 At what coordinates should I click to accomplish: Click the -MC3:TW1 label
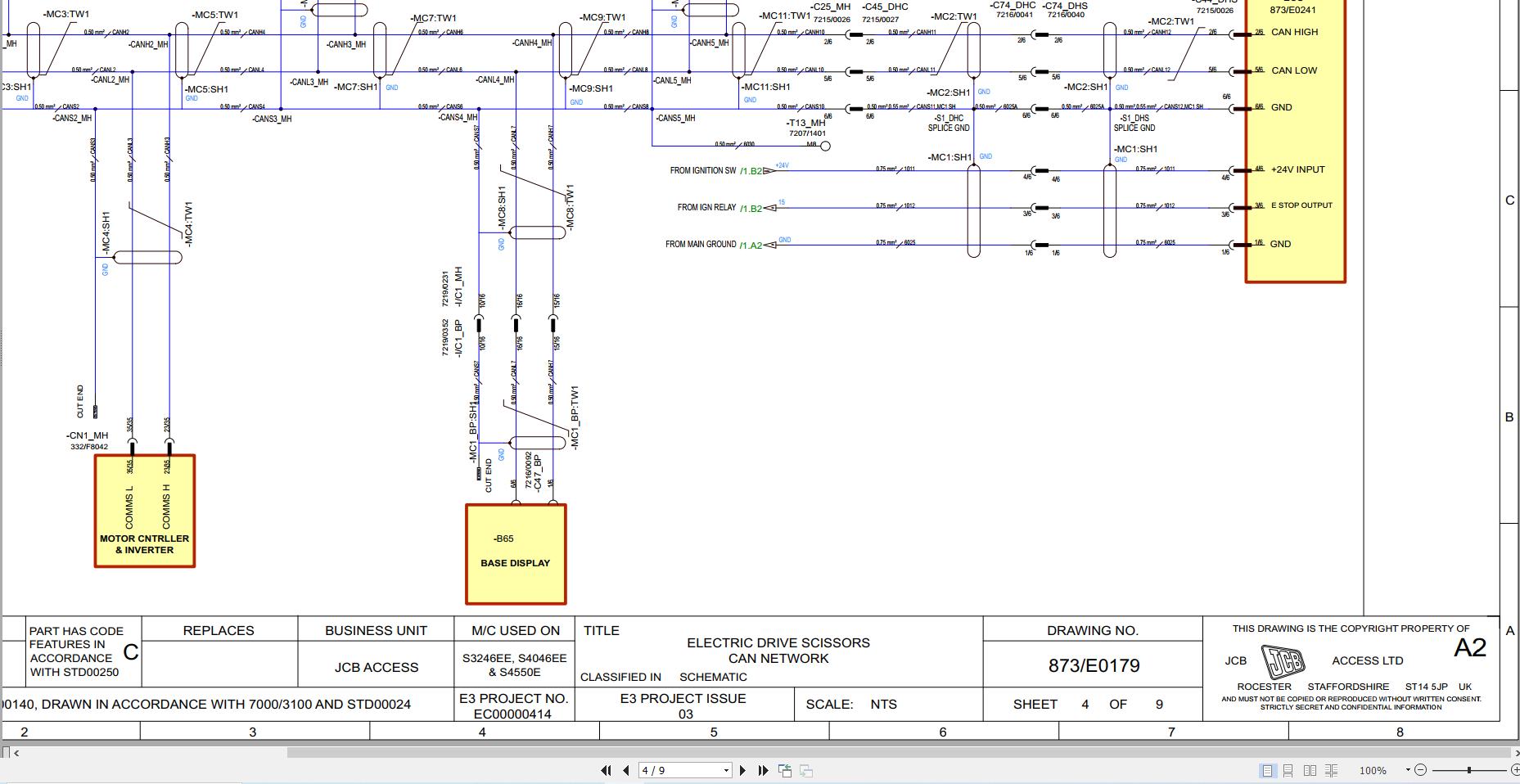tap(65, 15)
